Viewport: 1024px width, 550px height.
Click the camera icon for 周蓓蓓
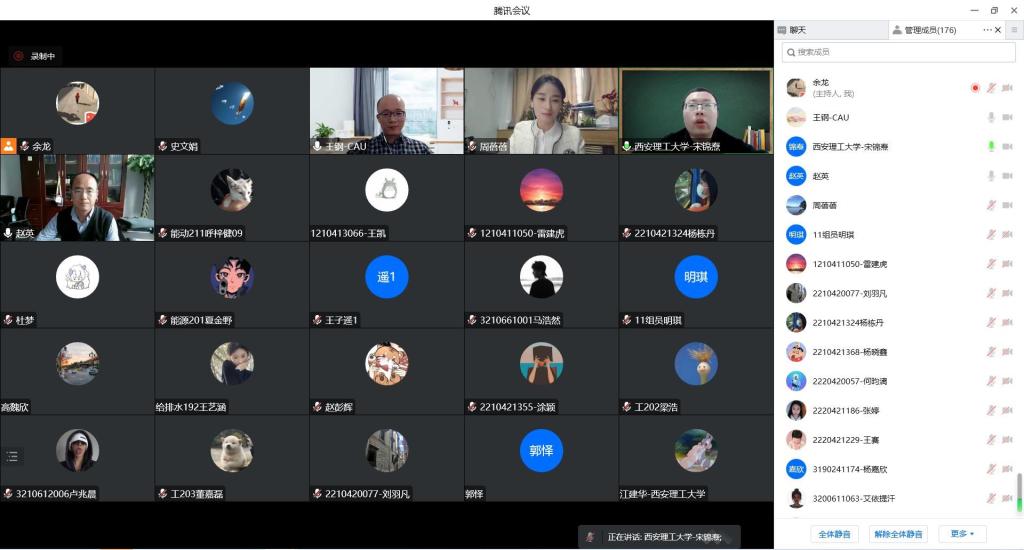(1007, 205)
